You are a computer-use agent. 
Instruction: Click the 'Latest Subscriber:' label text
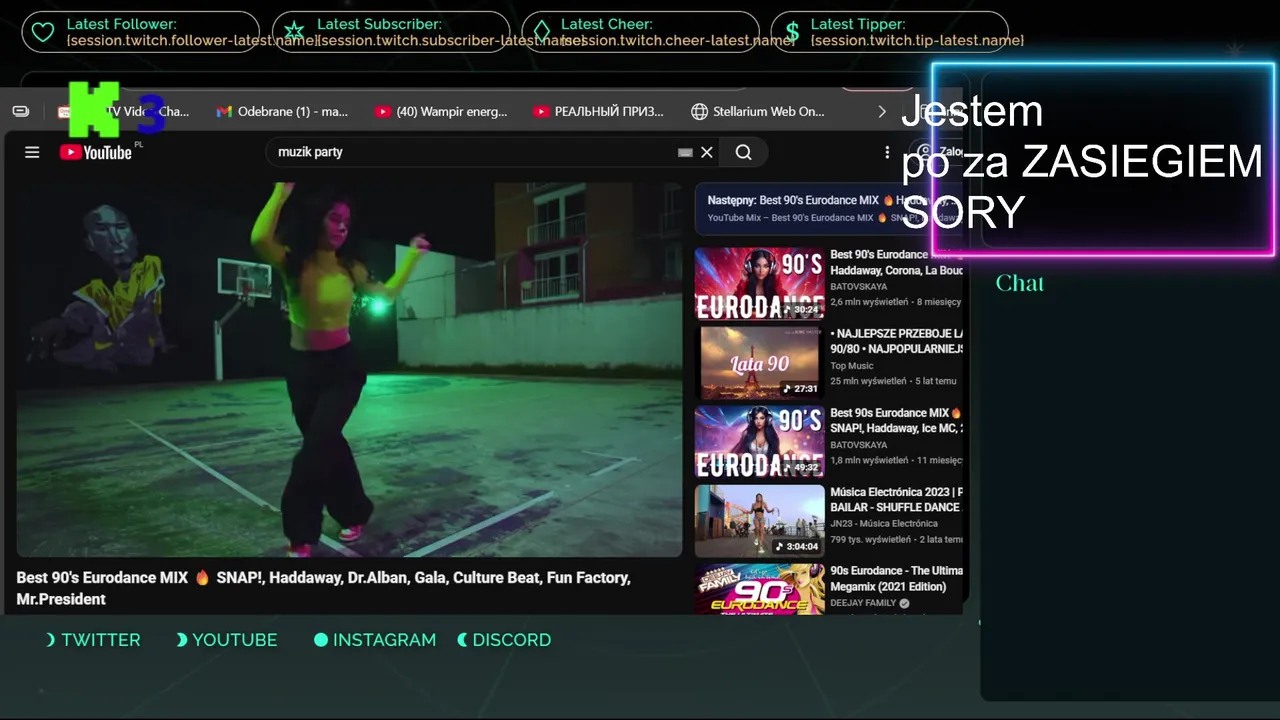379,24
